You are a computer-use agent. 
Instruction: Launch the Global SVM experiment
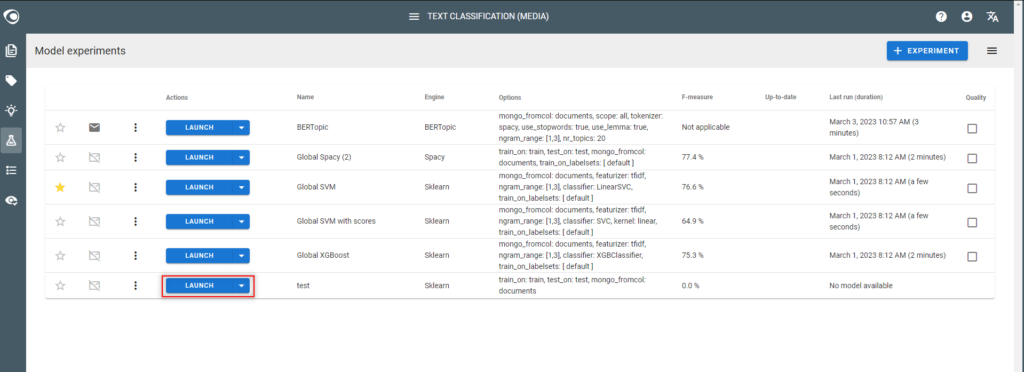[199, 187]
